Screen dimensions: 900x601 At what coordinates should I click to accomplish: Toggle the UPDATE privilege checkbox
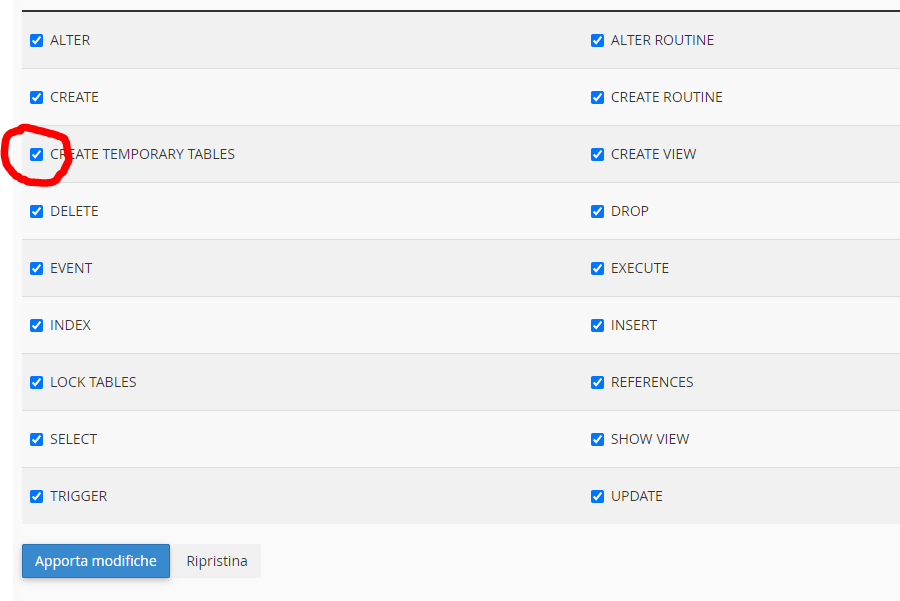598,497
